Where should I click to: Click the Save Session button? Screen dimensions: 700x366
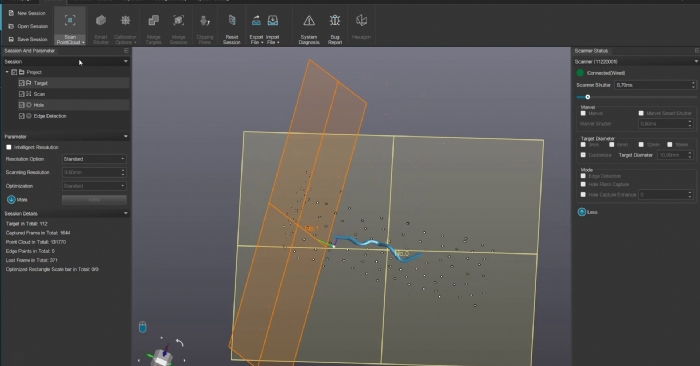[x=28, y=39]
